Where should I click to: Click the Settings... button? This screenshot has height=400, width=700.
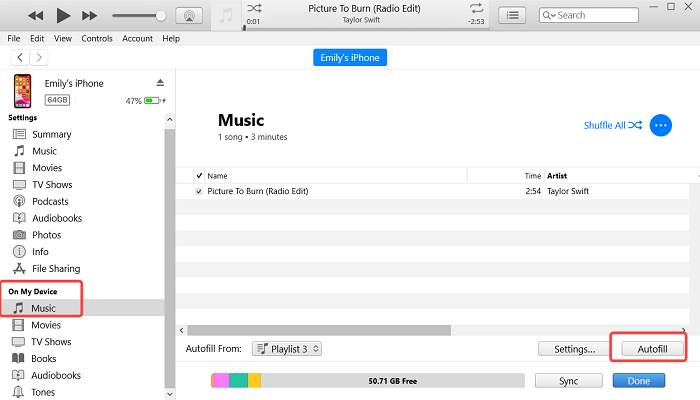pyautogui.click(x=575, y=349)
